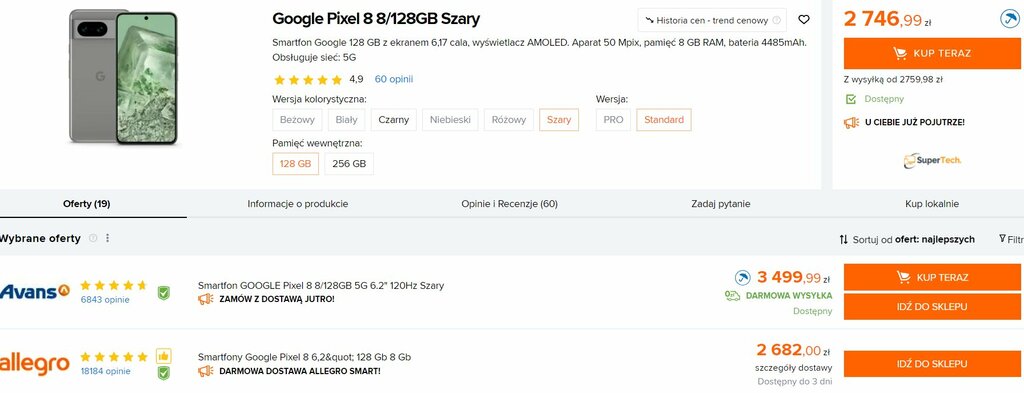
Task: Expand the Filtr options
Action: click(1011, 240)
